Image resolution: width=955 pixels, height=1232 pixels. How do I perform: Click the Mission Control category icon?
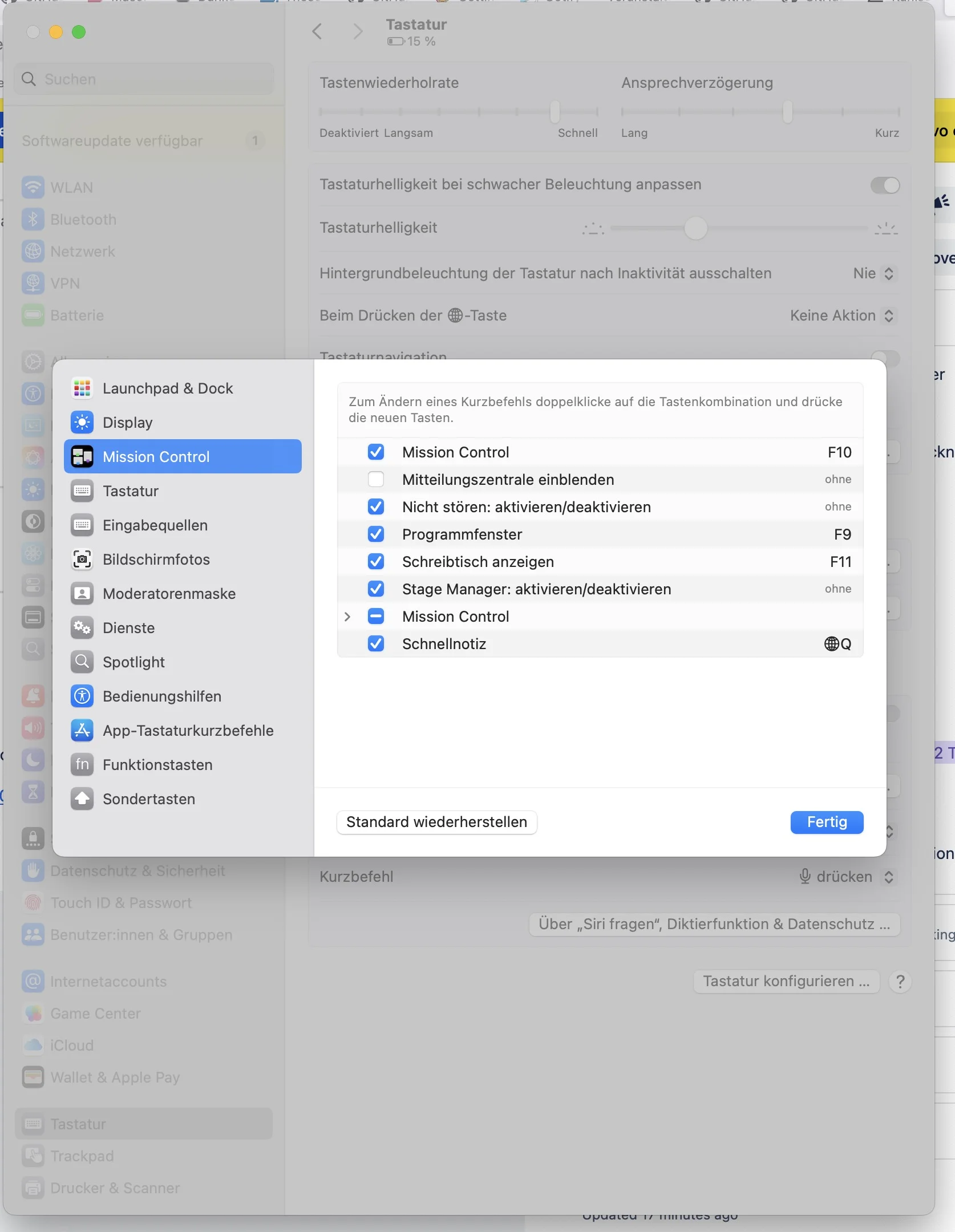click(x=82, y=457)
